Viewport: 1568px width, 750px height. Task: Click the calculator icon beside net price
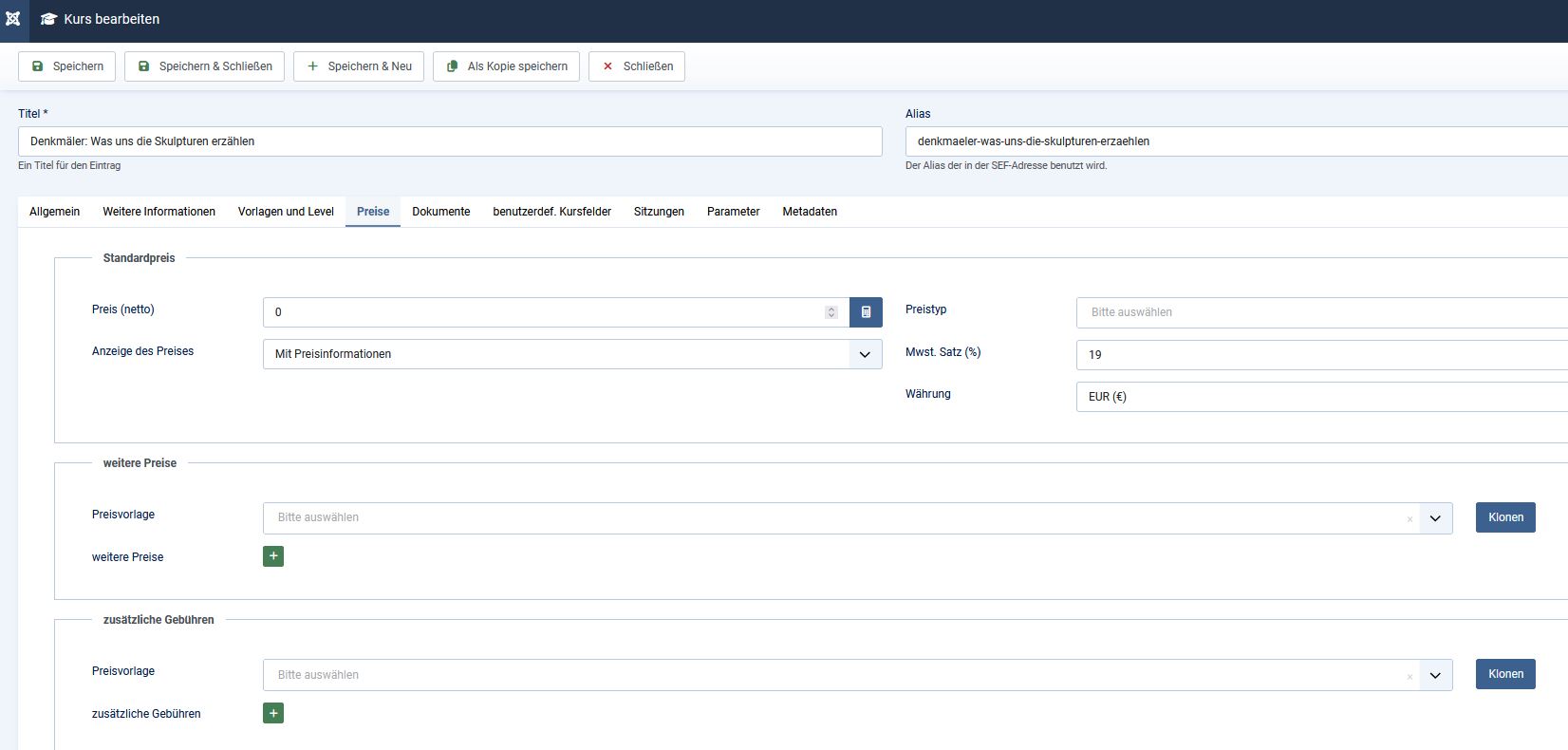pyautogui.click(x=866, y=312)
